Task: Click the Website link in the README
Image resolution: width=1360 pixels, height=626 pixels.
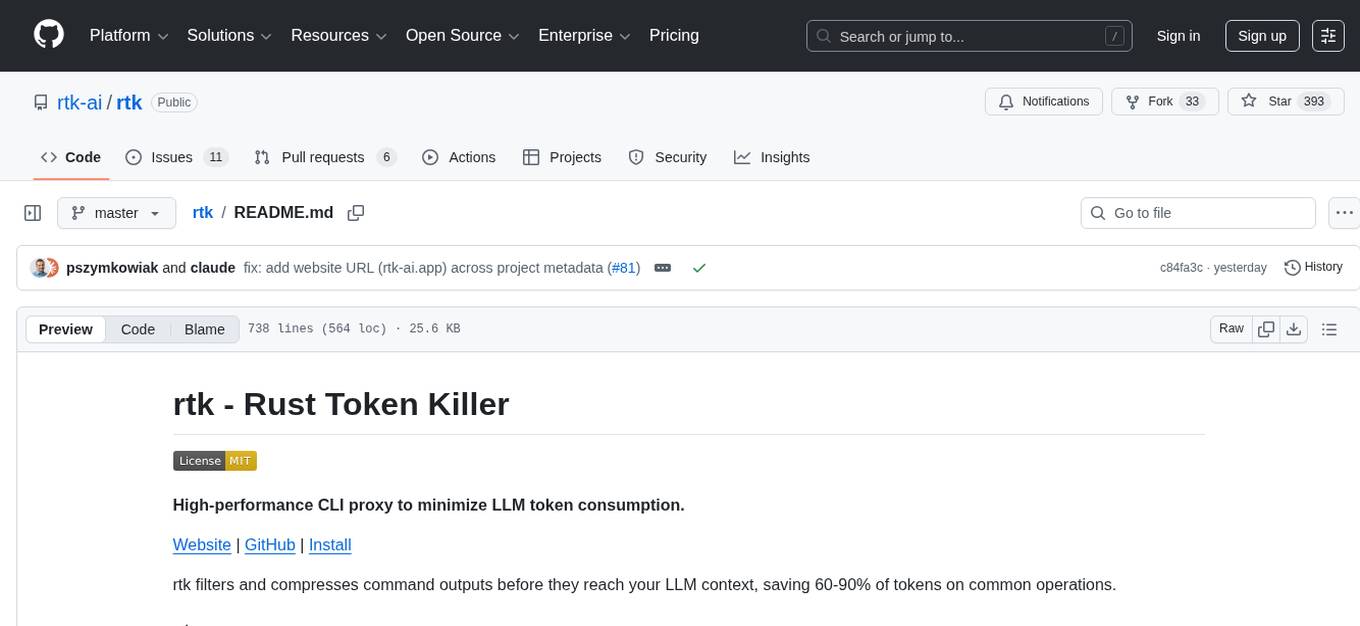Action: [202, 545]
